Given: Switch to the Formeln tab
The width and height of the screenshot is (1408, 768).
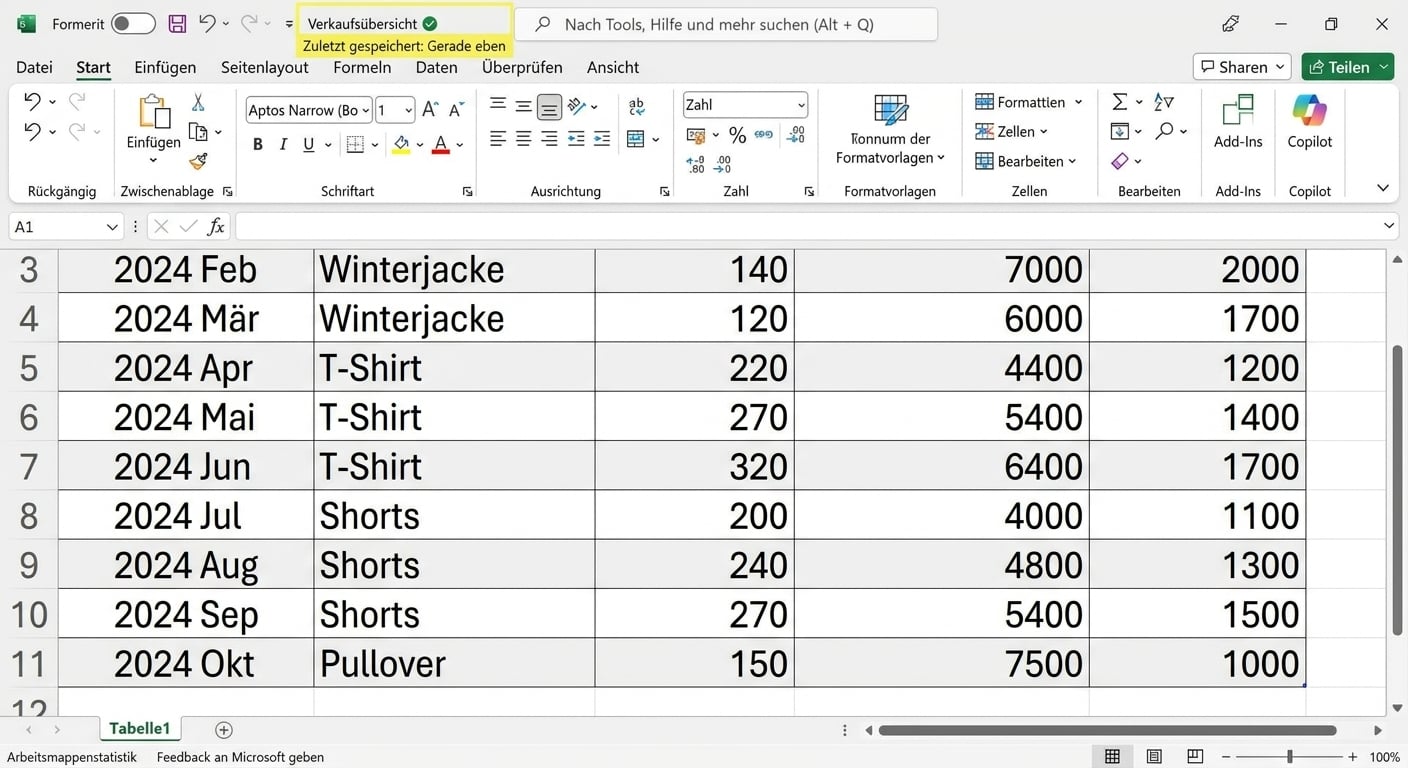Looking at the screenshot, I should 362,67.
